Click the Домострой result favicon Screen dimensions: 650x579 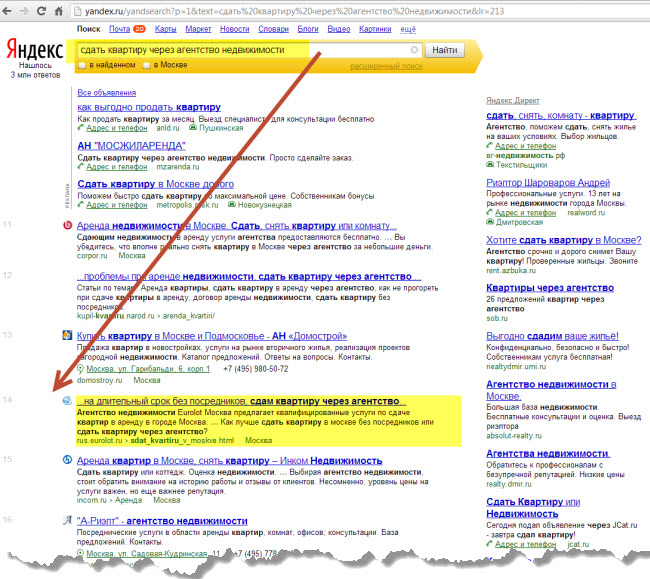(67, 335)
